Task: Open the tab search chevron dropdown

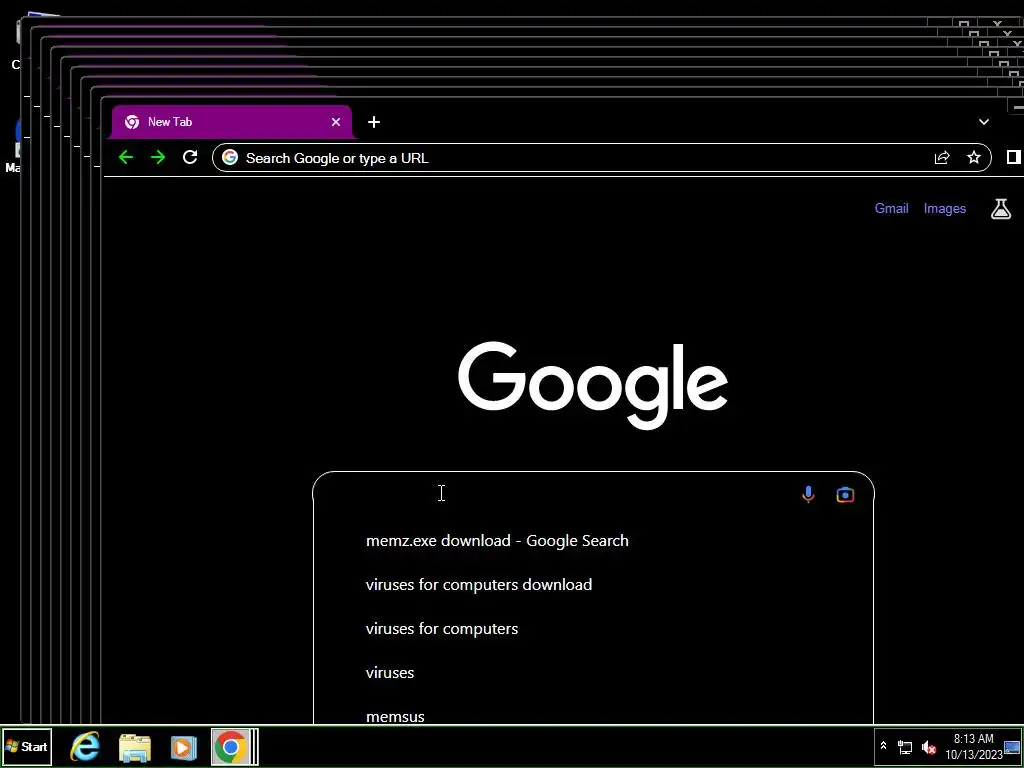Action: tap(984, 122)
